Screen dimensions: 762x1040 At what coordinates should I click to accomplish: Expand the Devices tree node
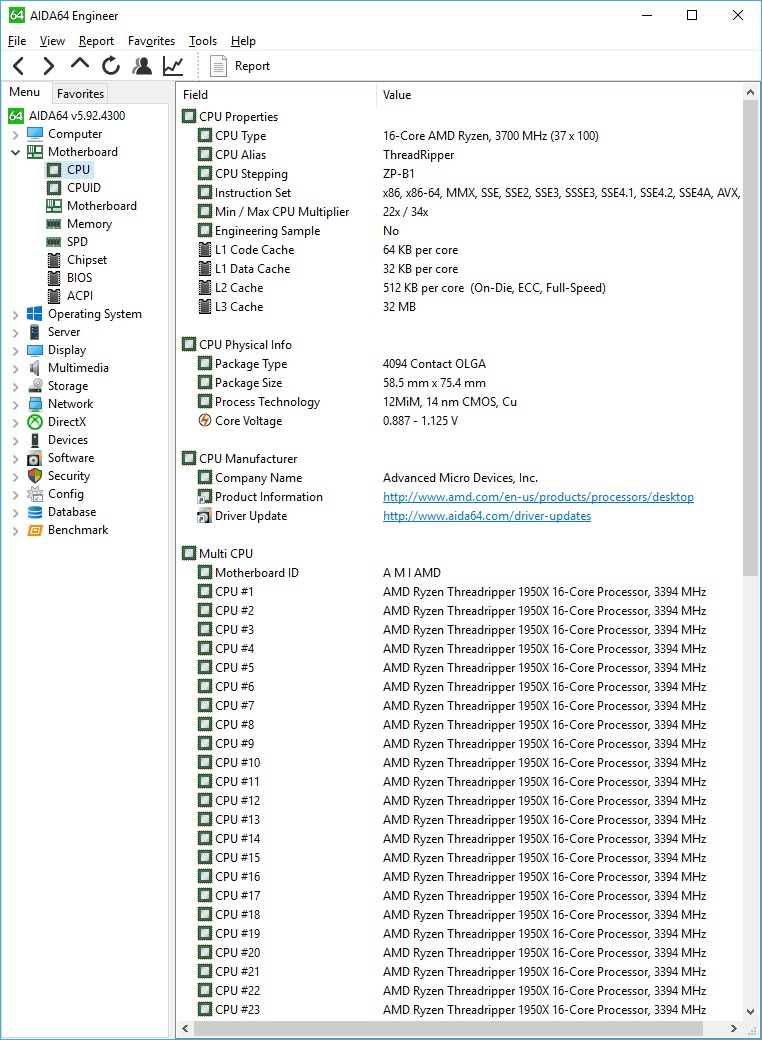[x=15, y=440]
